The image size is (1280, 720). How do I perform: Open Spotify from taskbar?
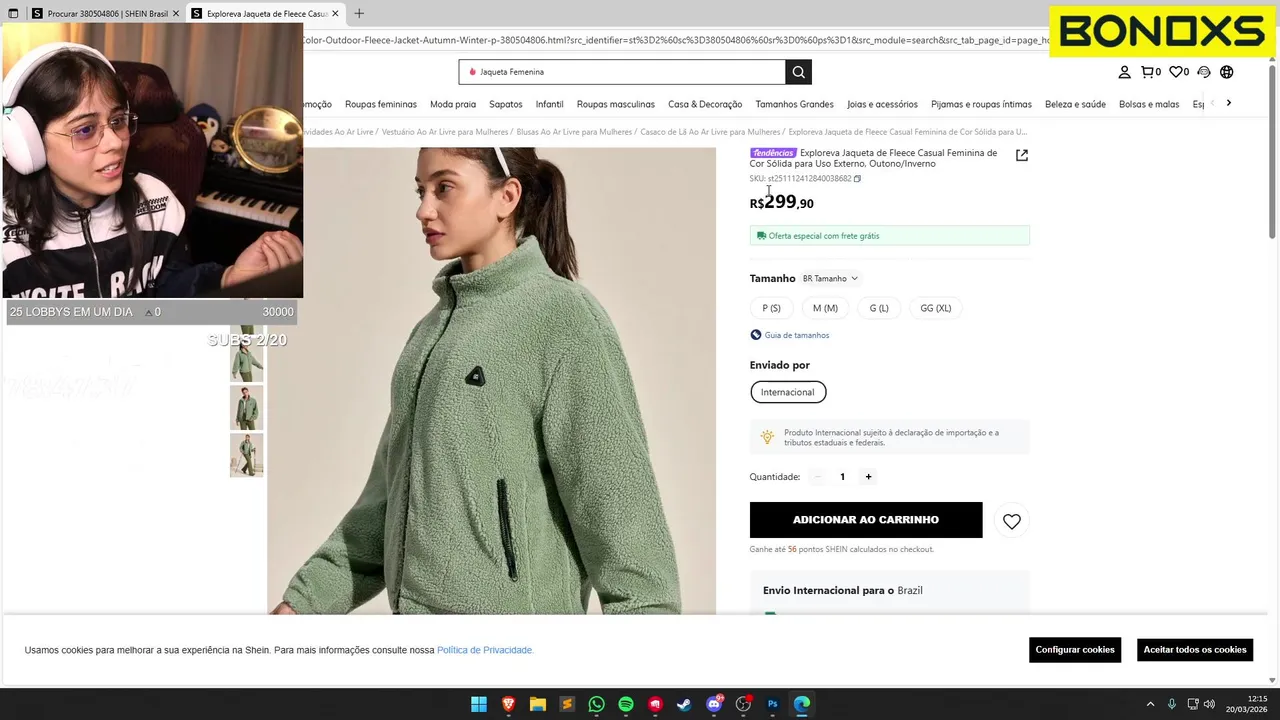tap(626, 704)
